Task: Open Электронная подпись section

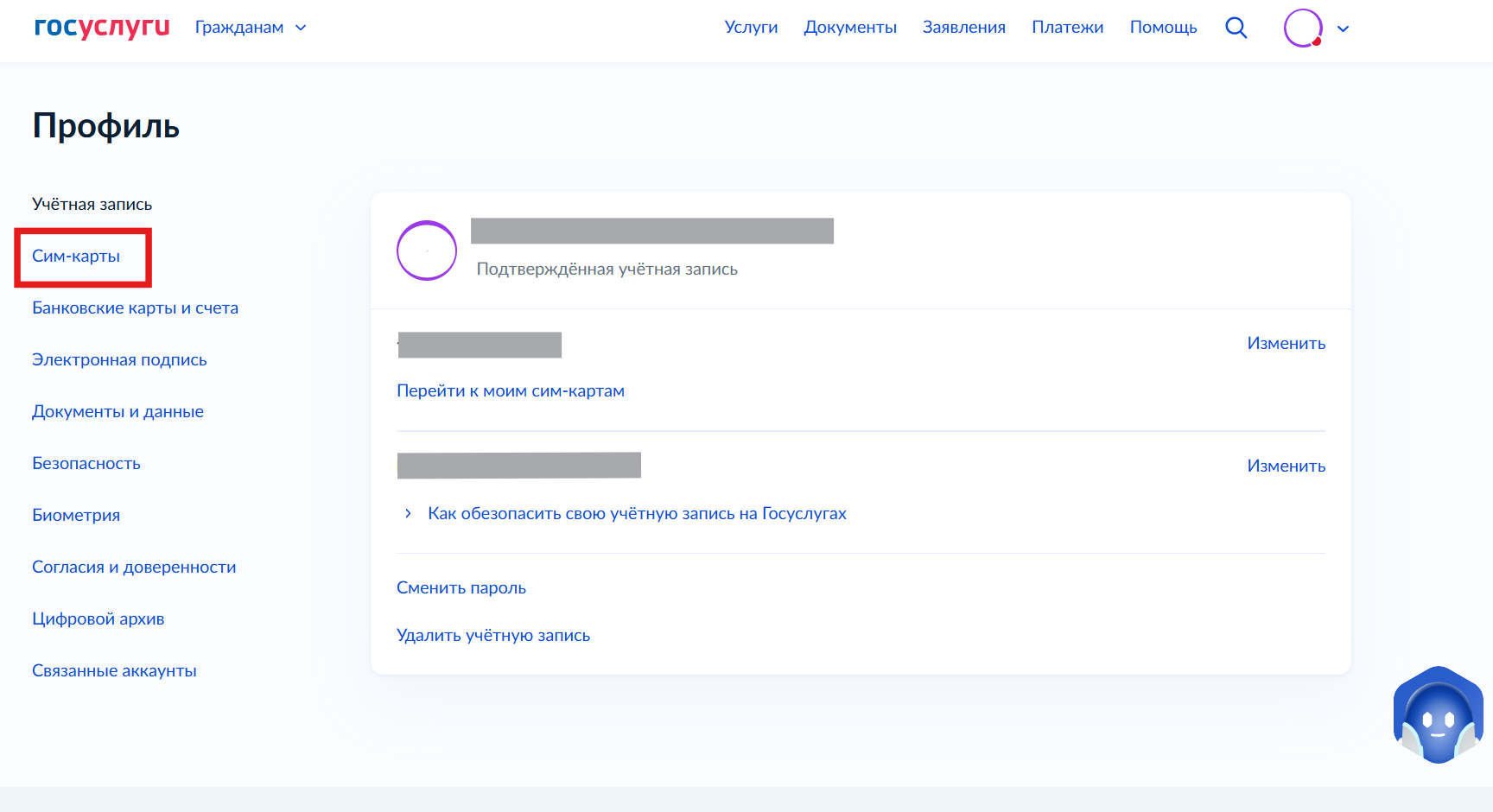Action: click(119, 360)
